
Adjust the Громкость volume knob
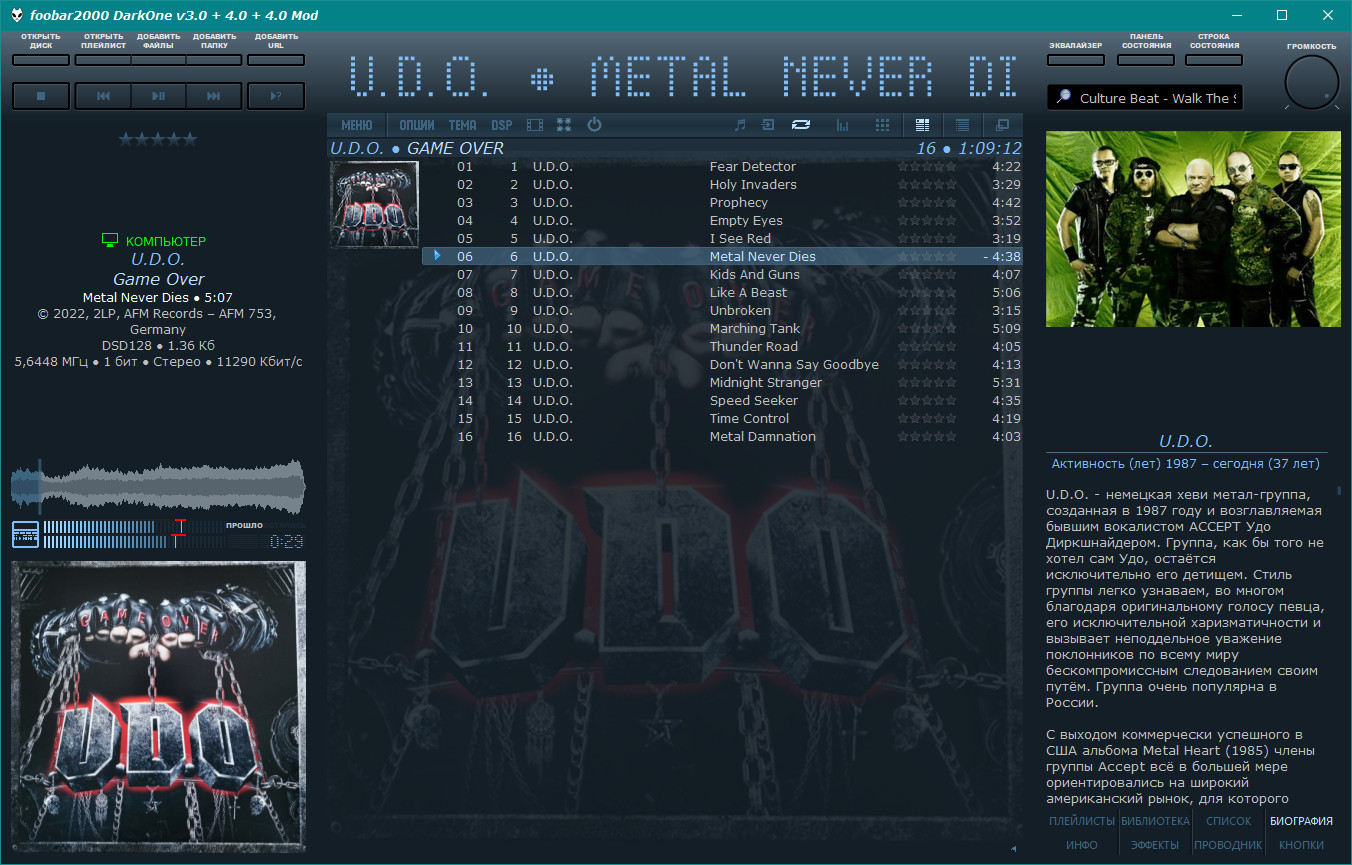click(x=1312, y=82)
